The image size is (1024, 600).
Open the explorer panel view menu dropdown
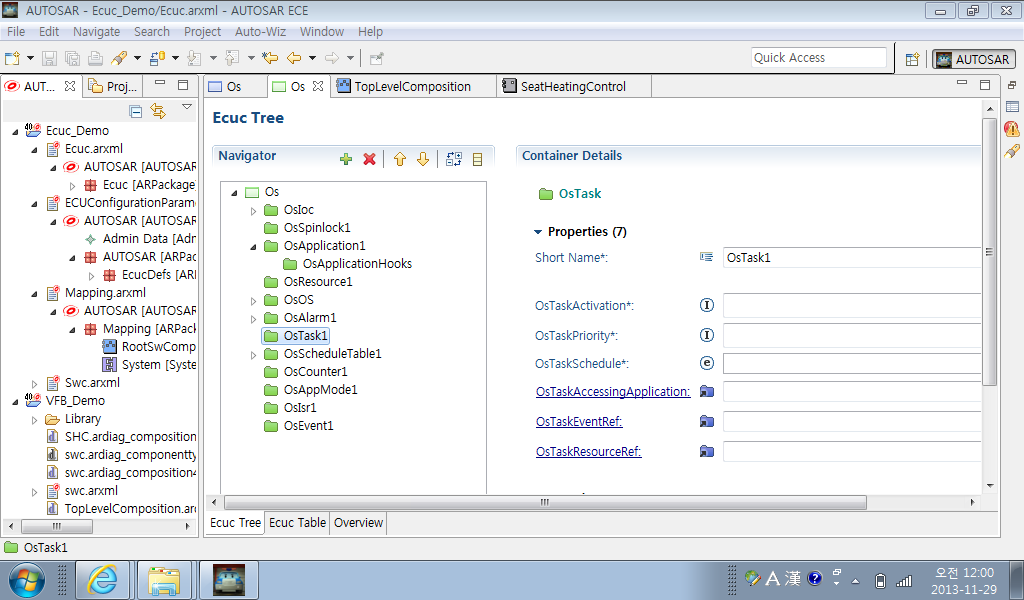pos(187,106)
